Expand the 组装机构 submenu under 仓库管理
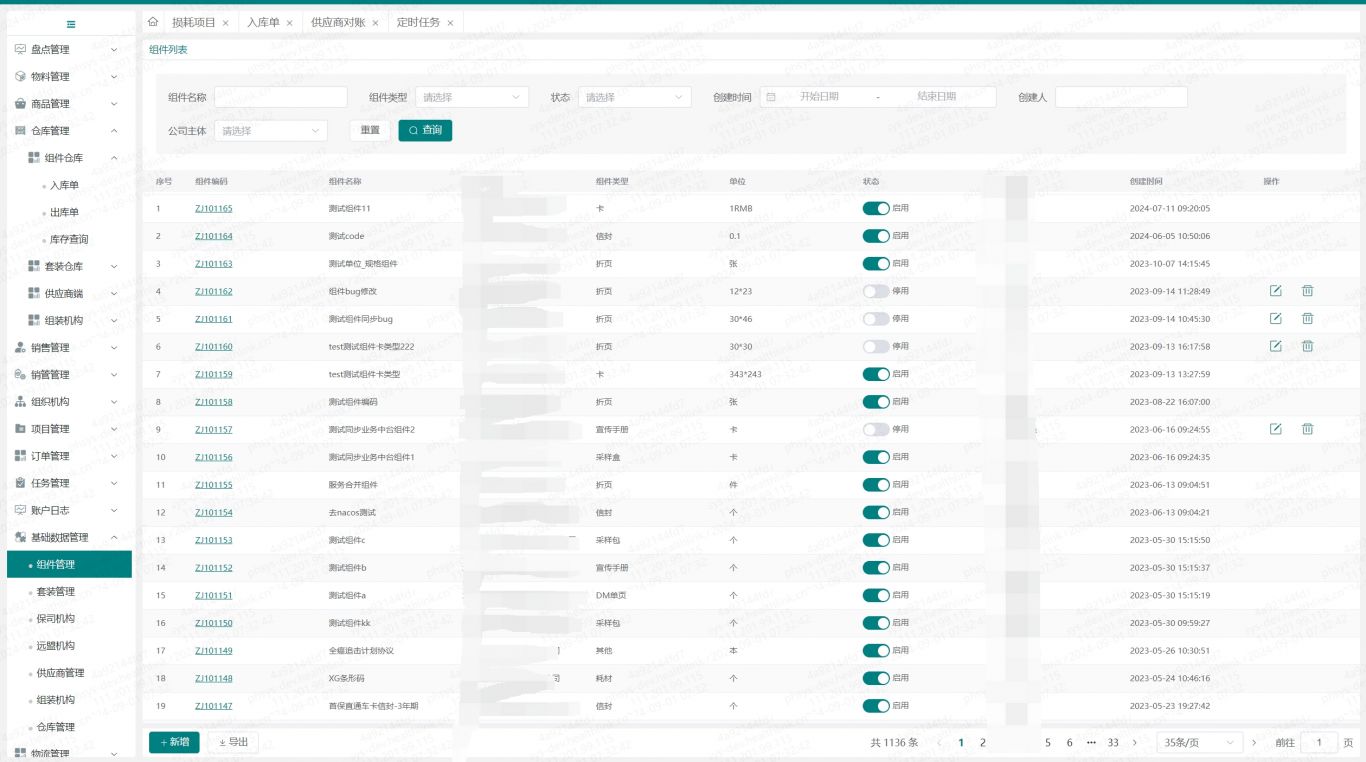This screenshot has height=762, width=1366. click(x=114, y=320)
